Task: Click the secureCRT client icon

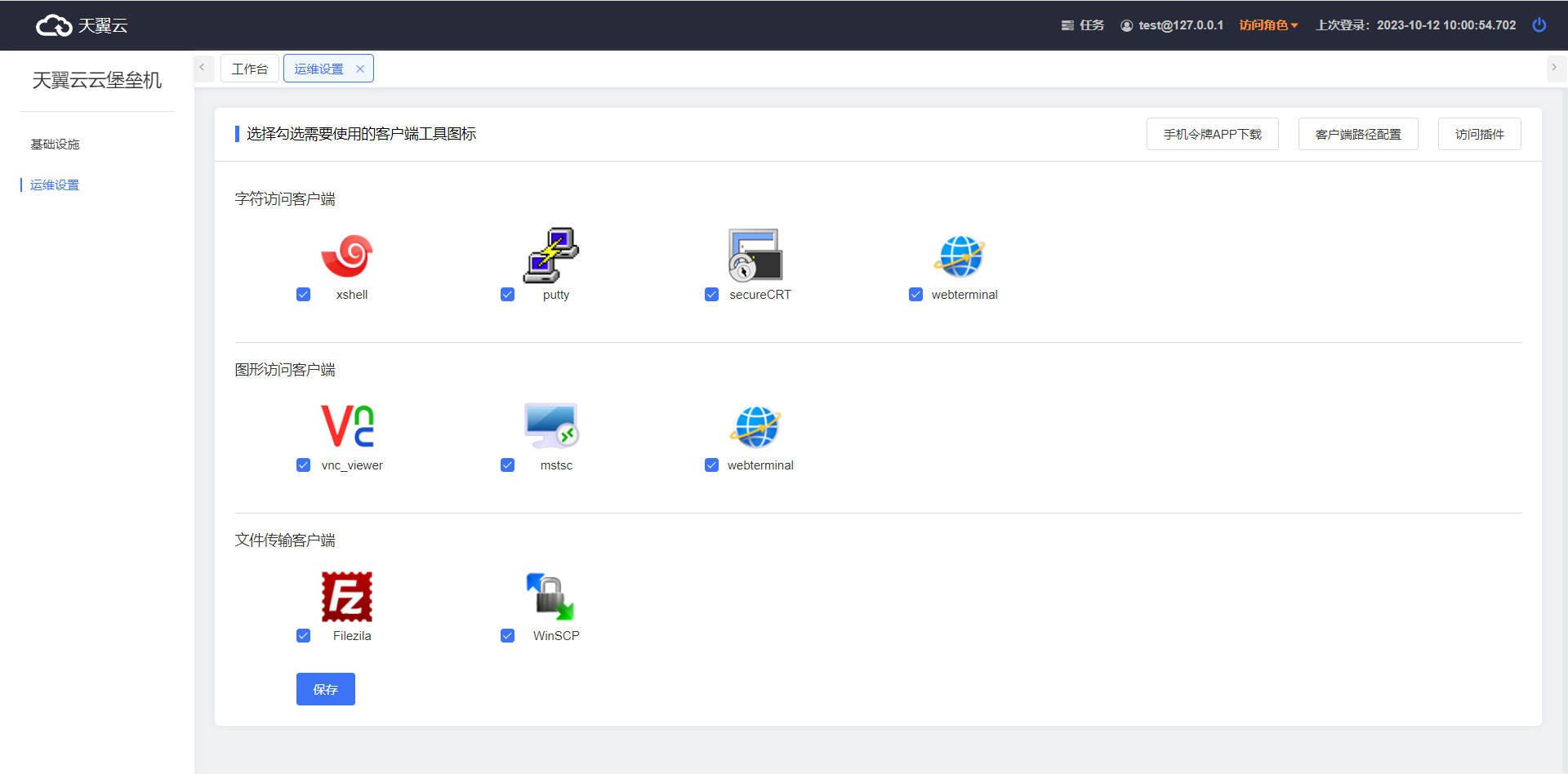Action: tap(755, 256)
